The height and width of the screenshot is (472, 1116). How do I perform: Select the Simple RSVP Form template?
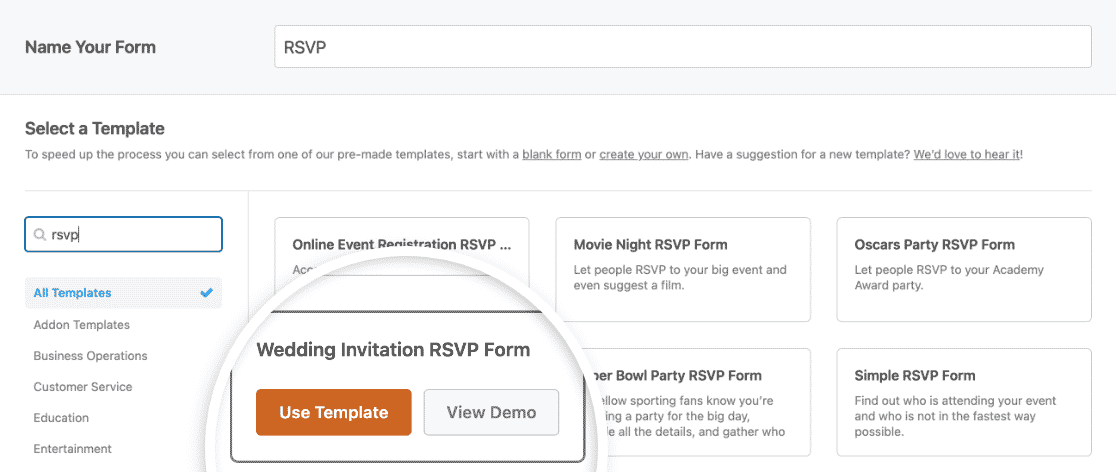pyautogui.click(x=964, y=402)
